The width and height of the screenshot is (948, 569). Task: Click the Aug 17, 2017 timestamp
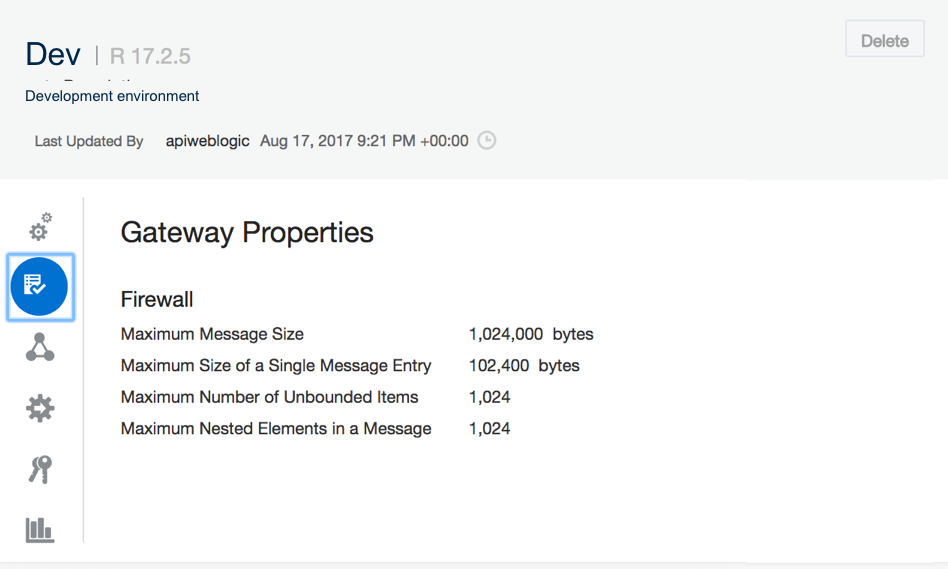pos(364,141)
